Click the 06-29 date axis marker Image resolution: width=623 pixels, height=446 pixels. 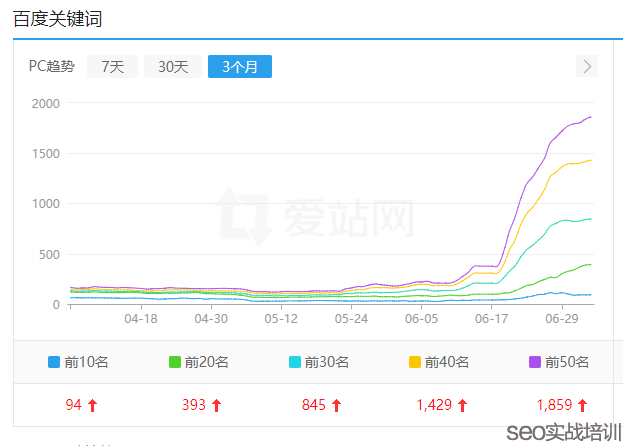point(562,319)
